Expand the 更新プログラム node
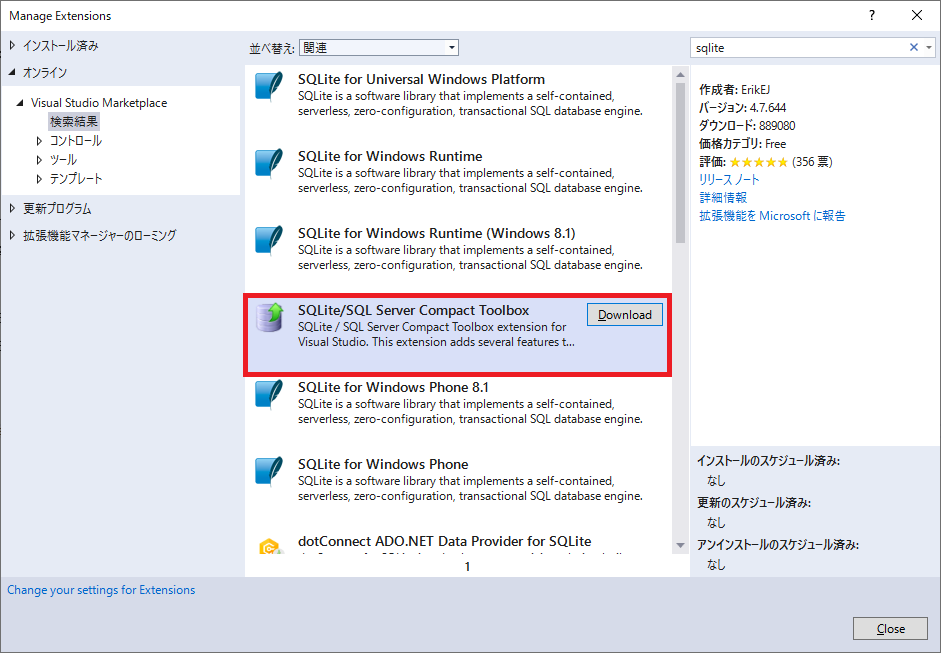 tap(12, 208)
